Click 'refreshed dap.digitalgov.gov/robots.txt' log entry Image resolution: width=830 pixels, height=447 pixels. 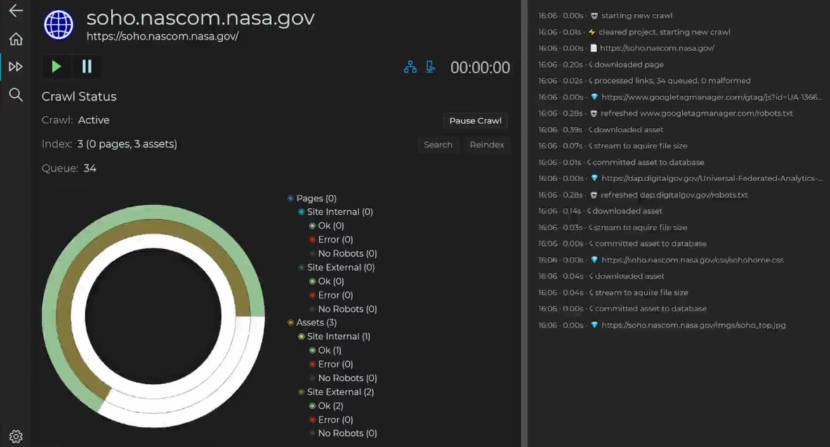pos(643,195)
